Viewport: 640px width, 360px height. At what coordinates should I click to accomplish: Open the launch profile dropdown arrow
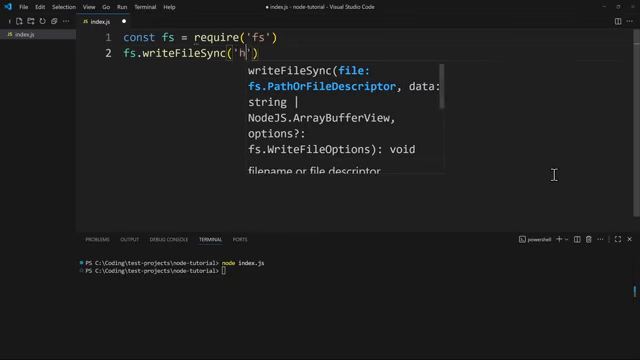pos(567,240)
